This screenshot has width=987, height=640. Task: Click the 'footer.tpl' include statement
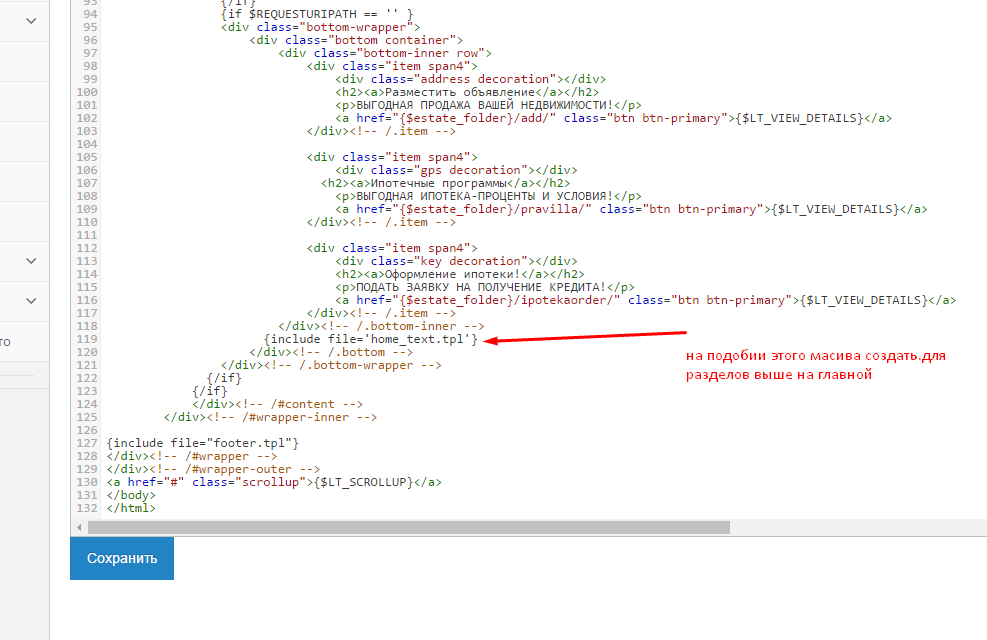(x=202, y=442)
